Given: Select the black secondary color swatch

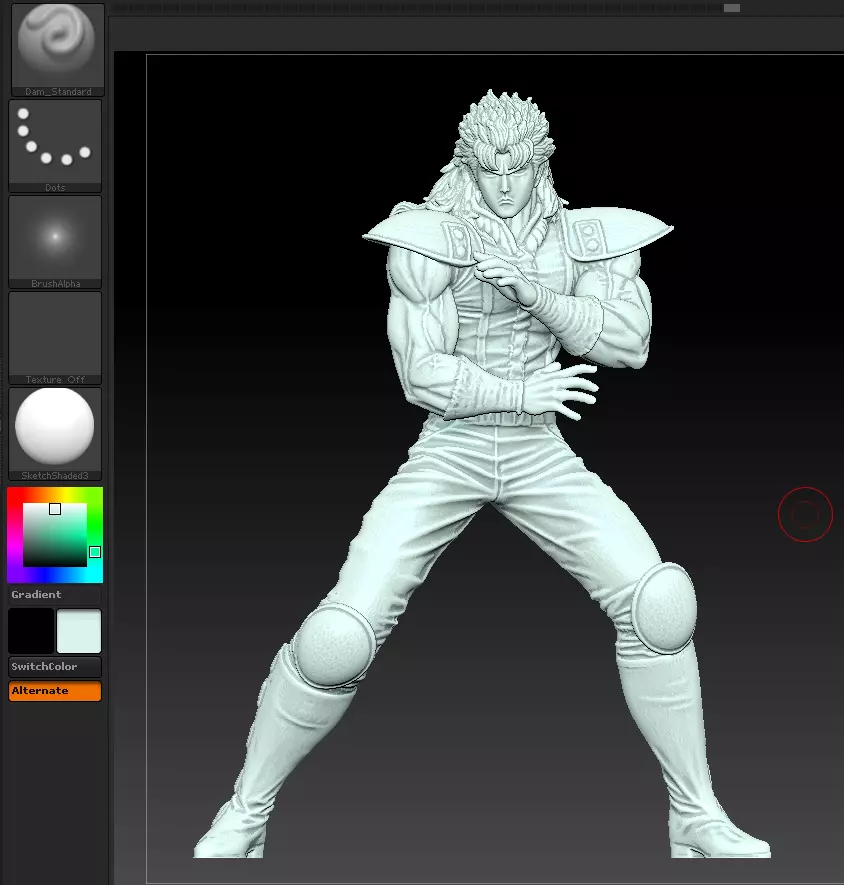Looking at the screenshot, I should [x=31, y=630].
